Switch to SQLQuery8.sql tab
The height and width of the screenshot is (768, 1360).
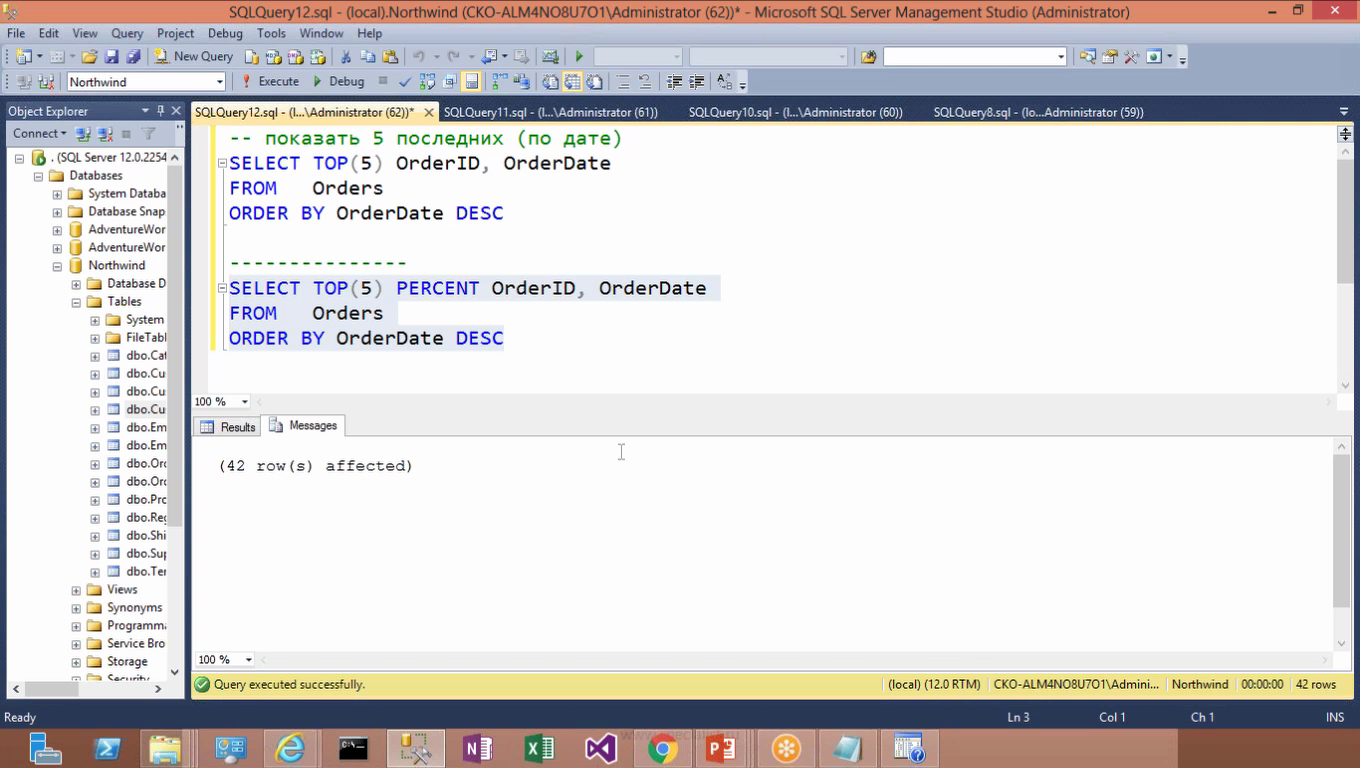1038,112
